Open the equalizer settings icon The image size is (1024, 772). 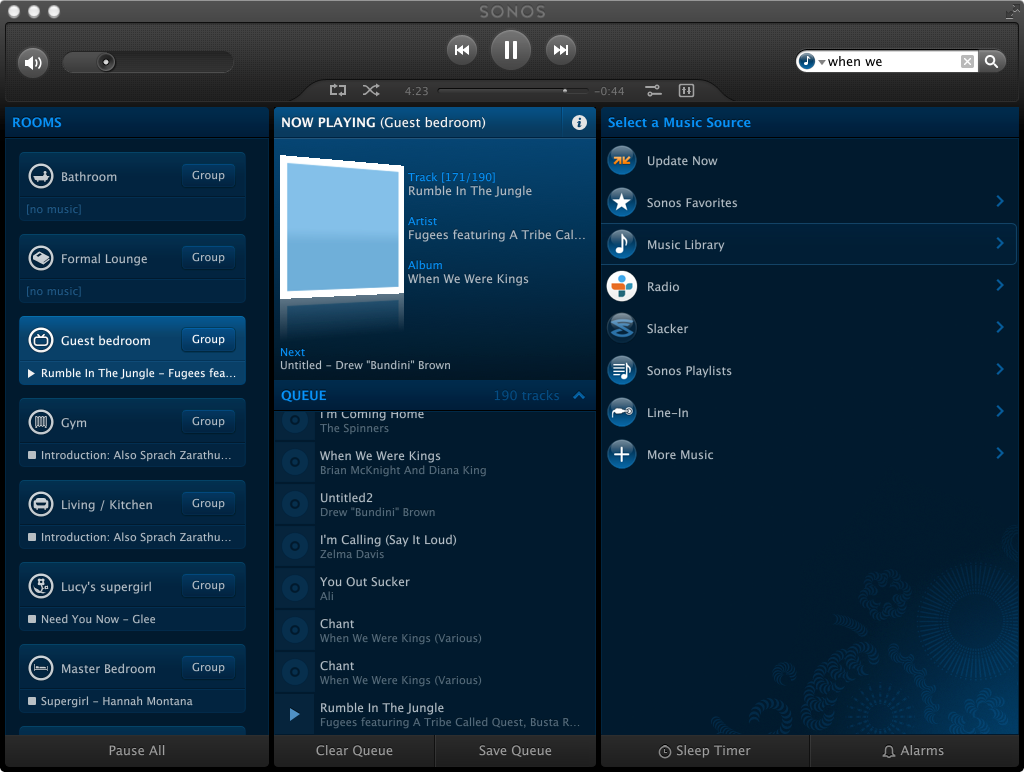[x=686, y=90]
